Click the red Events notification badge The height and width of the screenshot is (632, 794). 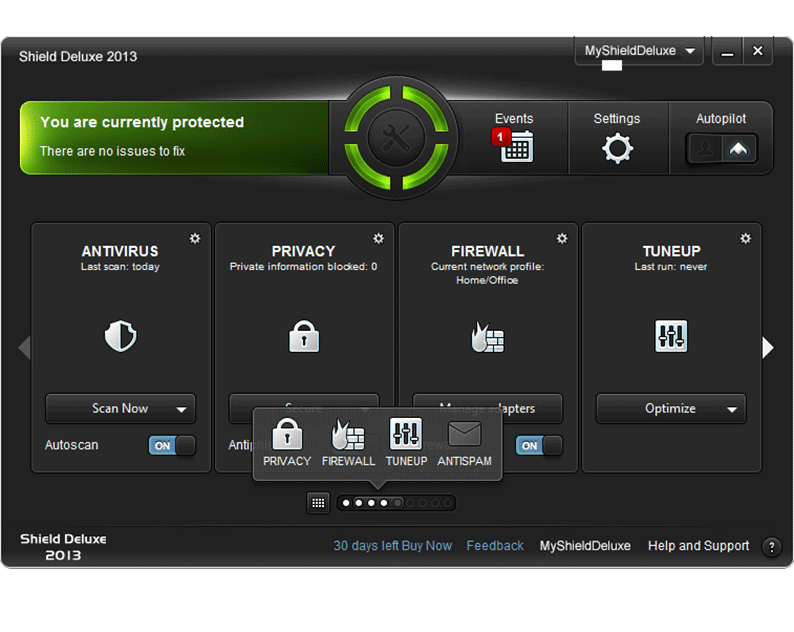tap(500, 136)
